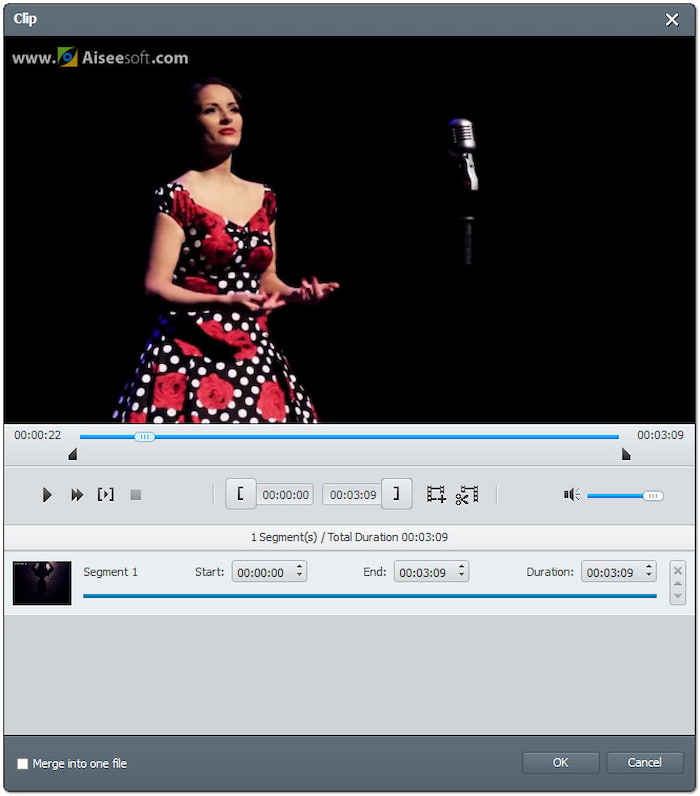The width and height of the screenshot is (700, 796).
Task: Enable Merge into one file checkbox
Action: pos(23,764)
